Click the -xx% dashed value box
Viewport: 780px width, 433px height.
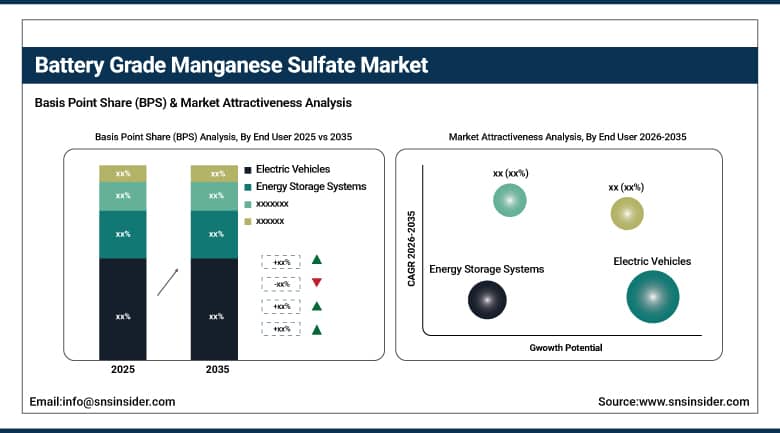pos(281,284)
